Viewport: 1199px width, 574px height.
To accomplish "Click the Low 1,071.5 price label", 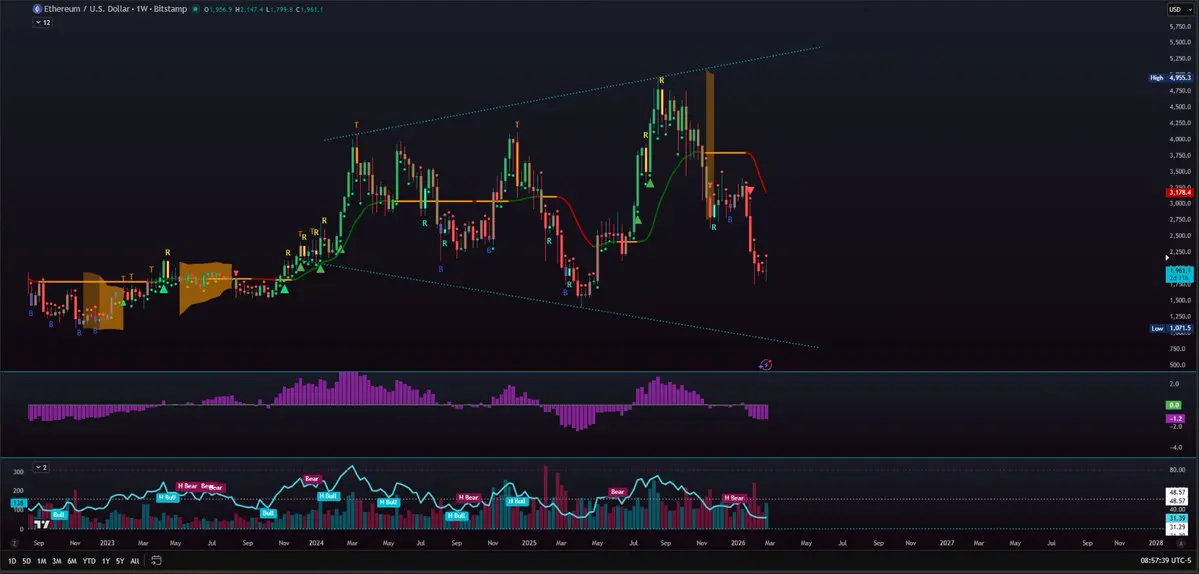I will click(x=1171, y=328).
